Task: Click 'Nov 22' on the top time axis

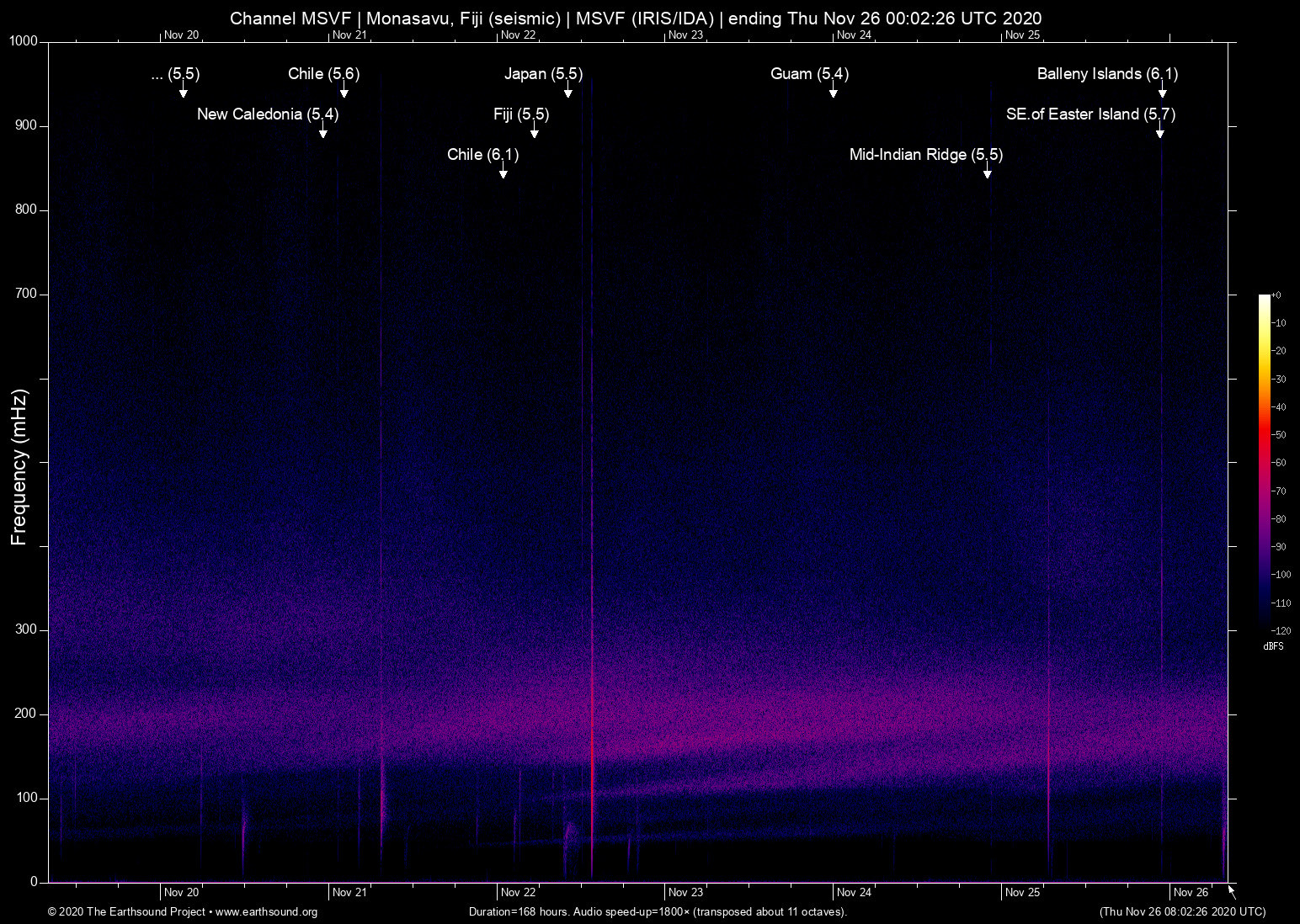Action: pos(518,35)
